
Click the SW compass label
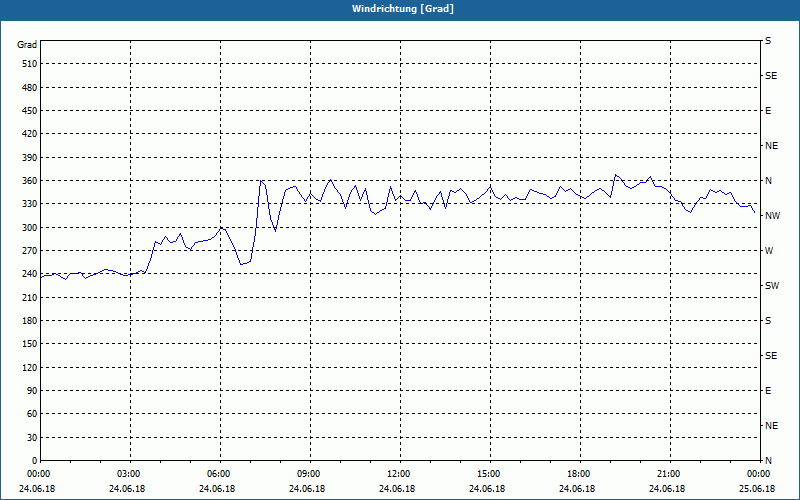tap(772, 286)
